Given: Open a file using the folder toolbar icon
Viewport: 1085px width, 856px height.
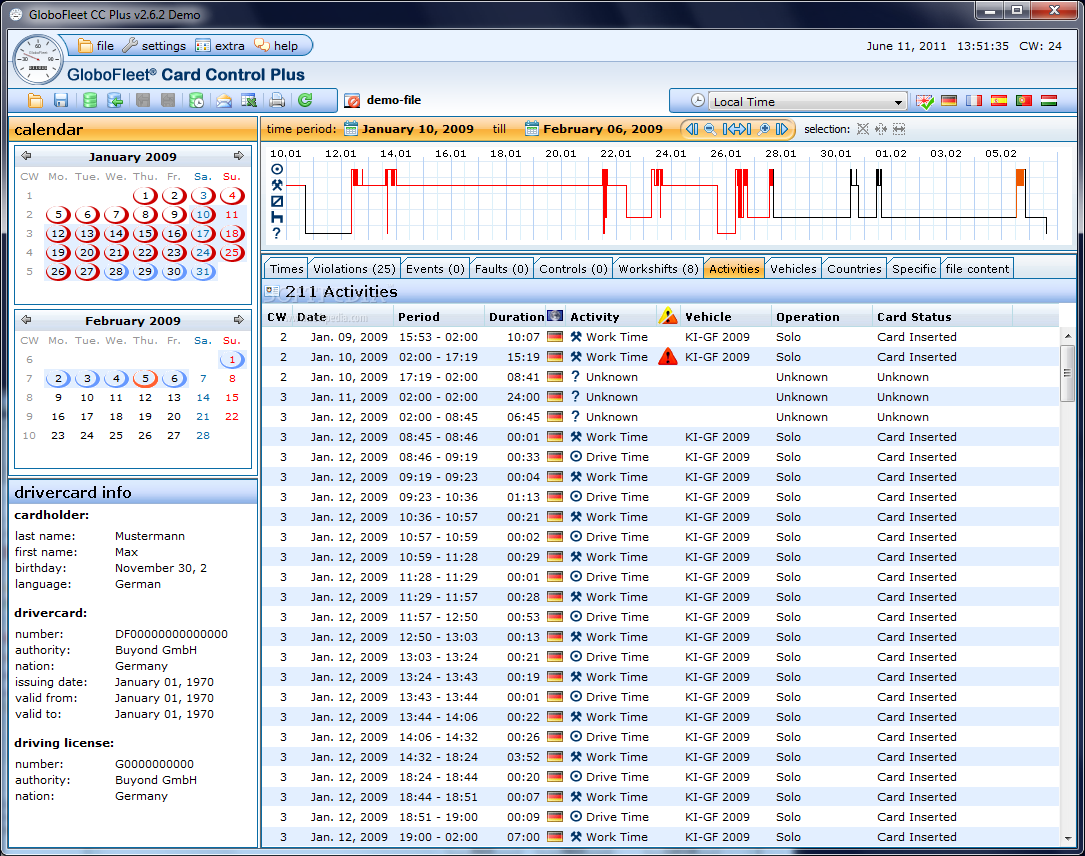Looking at the screenshot, I should pos(35,101).
